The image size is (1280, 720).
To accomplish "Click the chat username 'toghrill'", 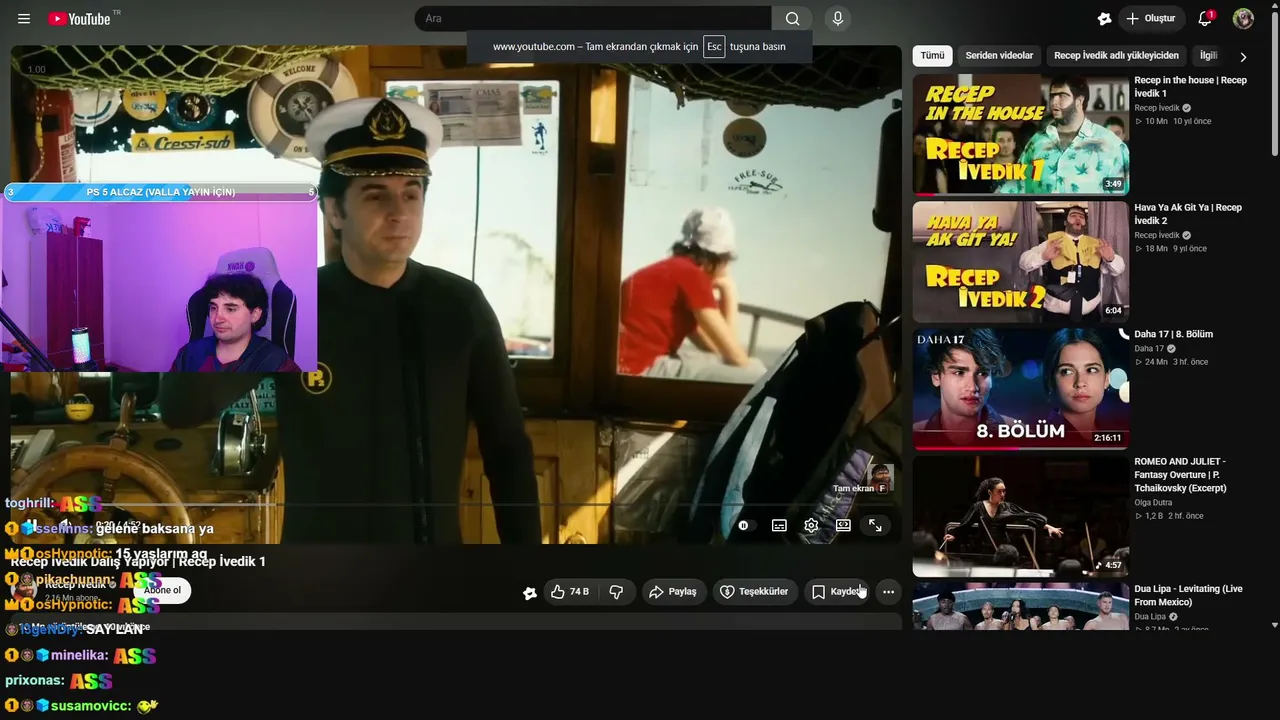I will click(x=29, y=504).
